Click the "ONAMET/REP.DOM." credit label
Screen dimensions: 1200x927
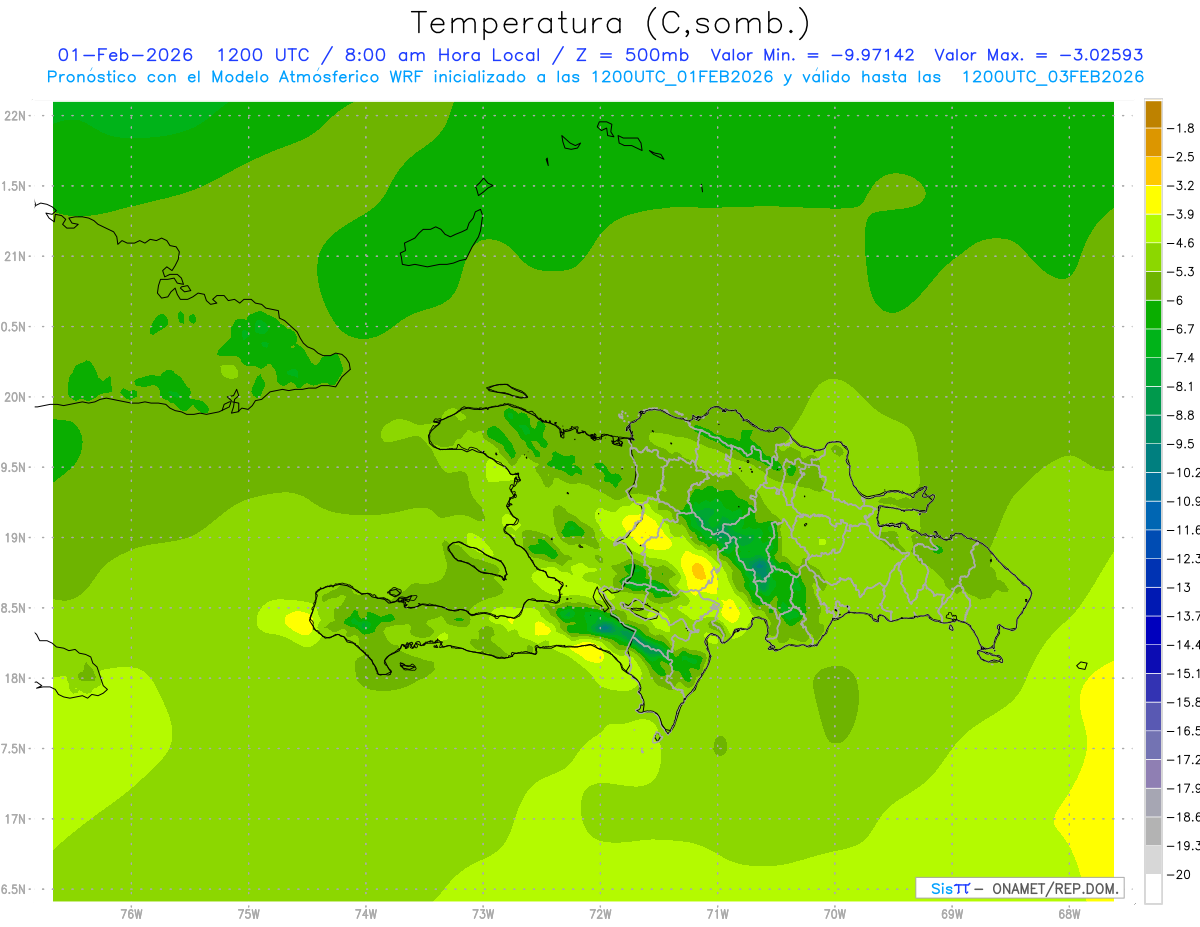coord(1055,888)
